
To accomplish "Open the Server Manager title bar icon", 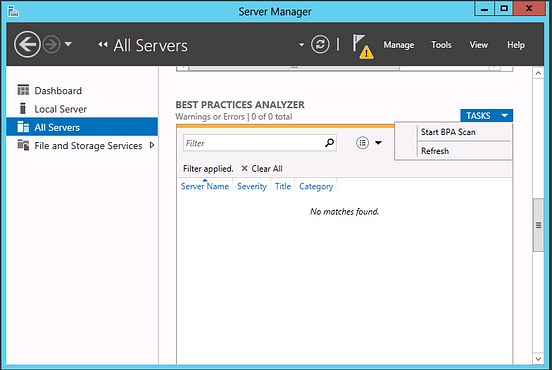I will tap(13, 11).
